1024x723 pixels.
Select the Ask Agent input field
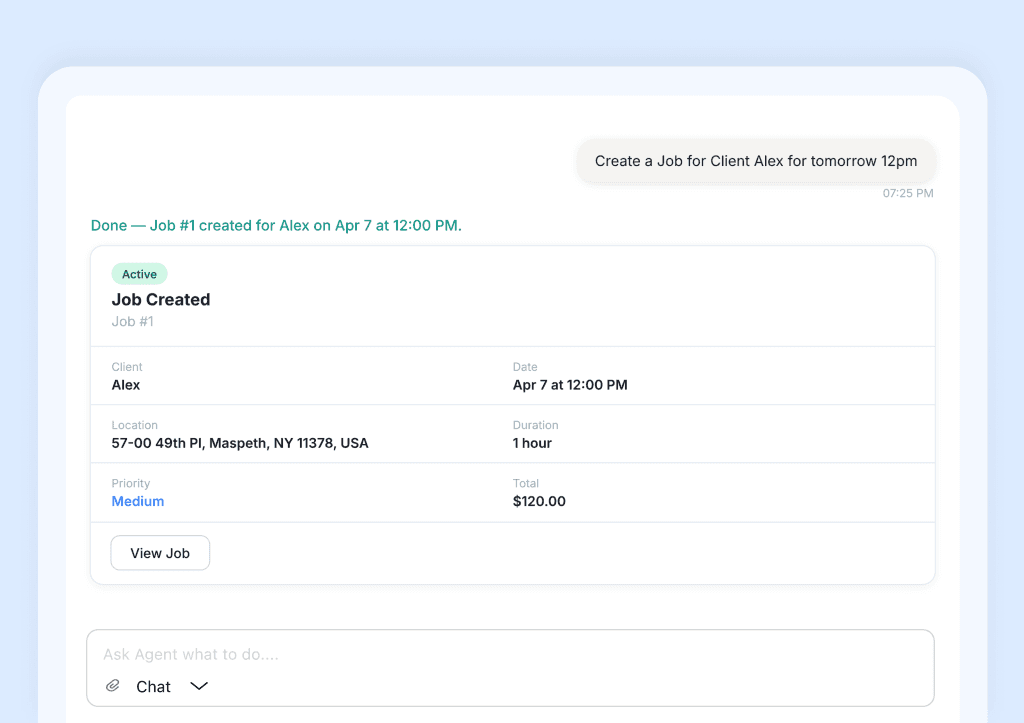pos(400,655)
